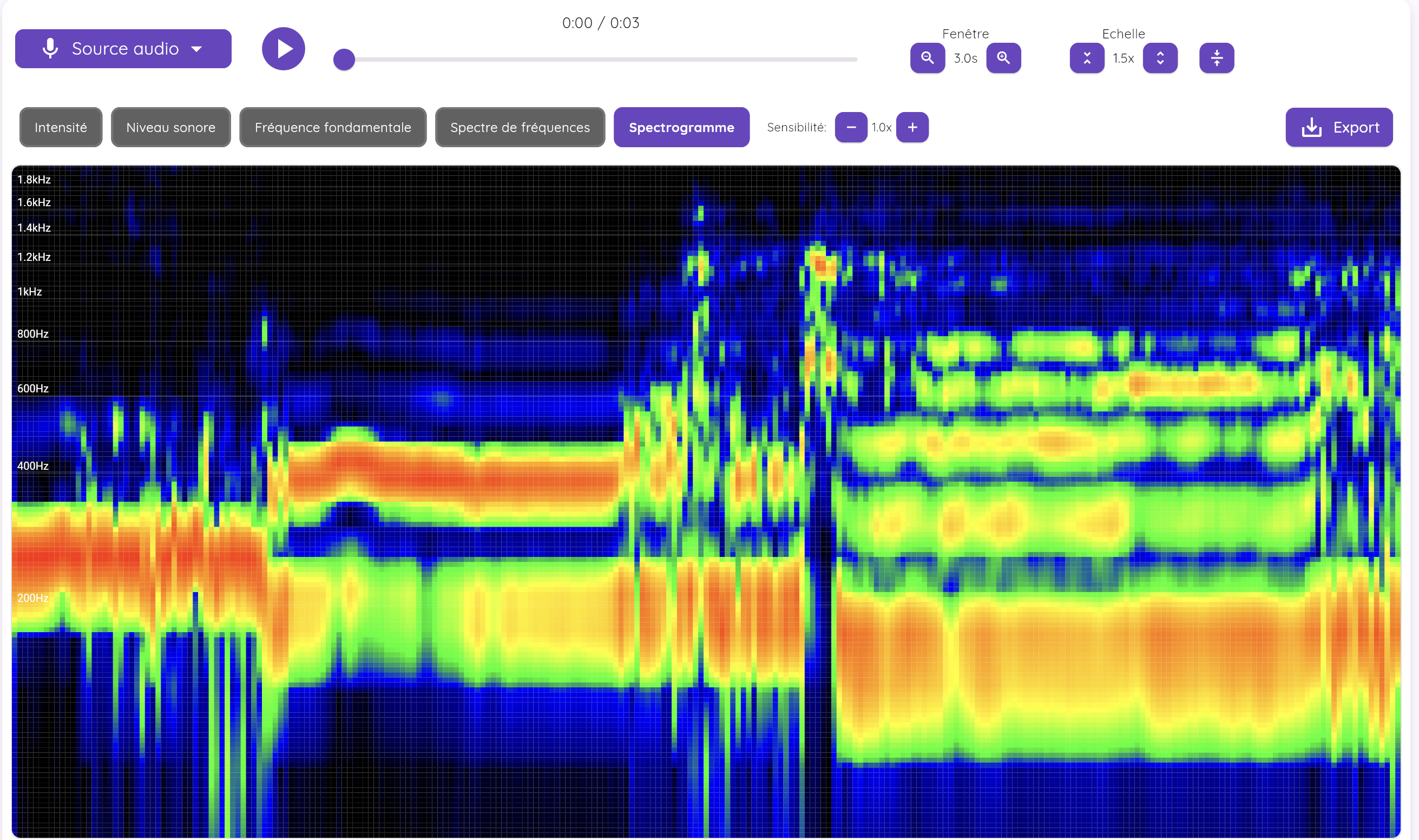This screenshot has height=840, width=1419.
Task: Open the Source audio dropdown
Action: click(x=123, y=49)
